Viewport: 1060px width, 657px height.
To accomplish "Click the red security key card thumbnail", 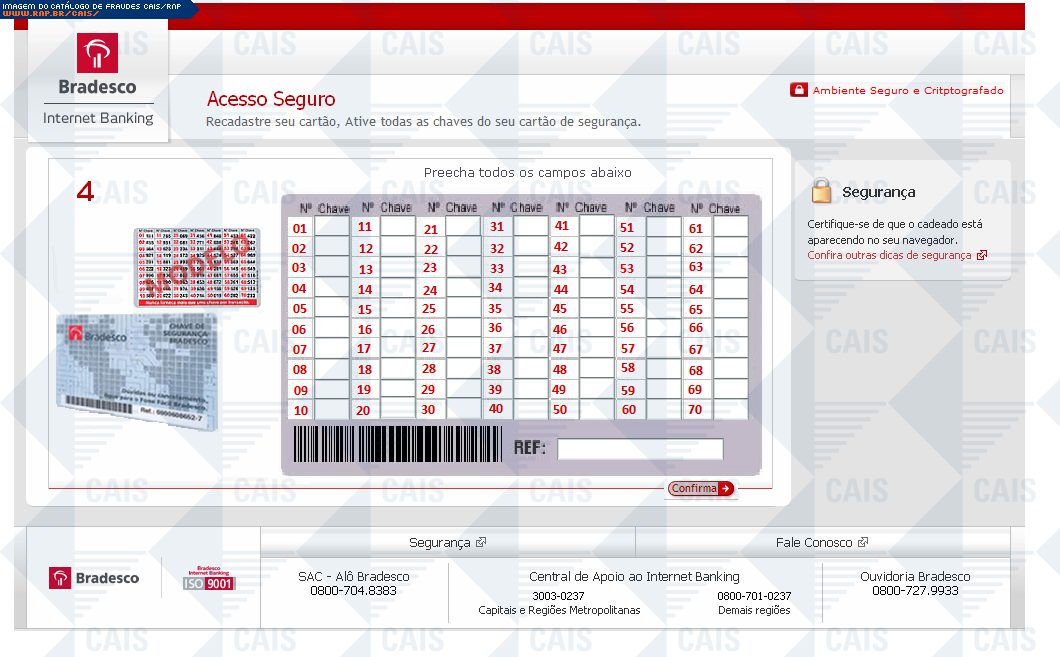I will click(x=196, y=266).
